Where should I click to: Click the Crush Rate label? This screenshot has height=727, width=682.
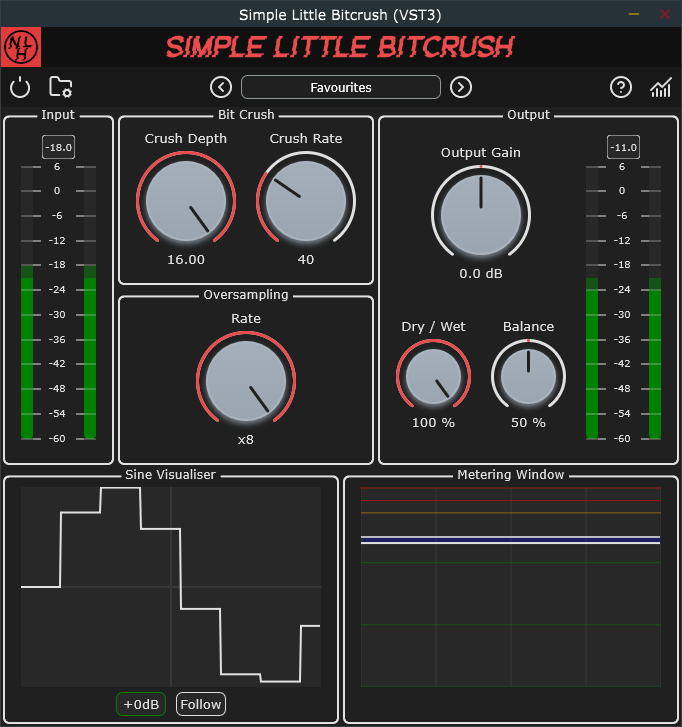[x=306, y=139]
